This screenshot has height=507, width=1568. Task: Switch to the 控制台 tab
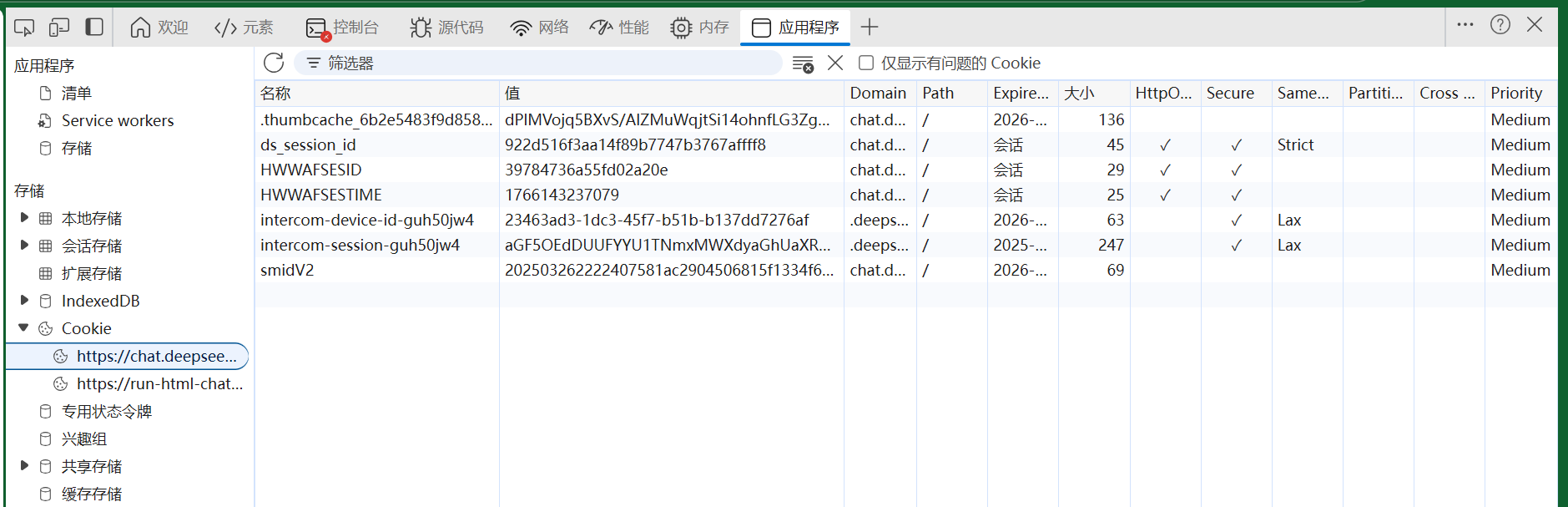[x=342, y=28]
